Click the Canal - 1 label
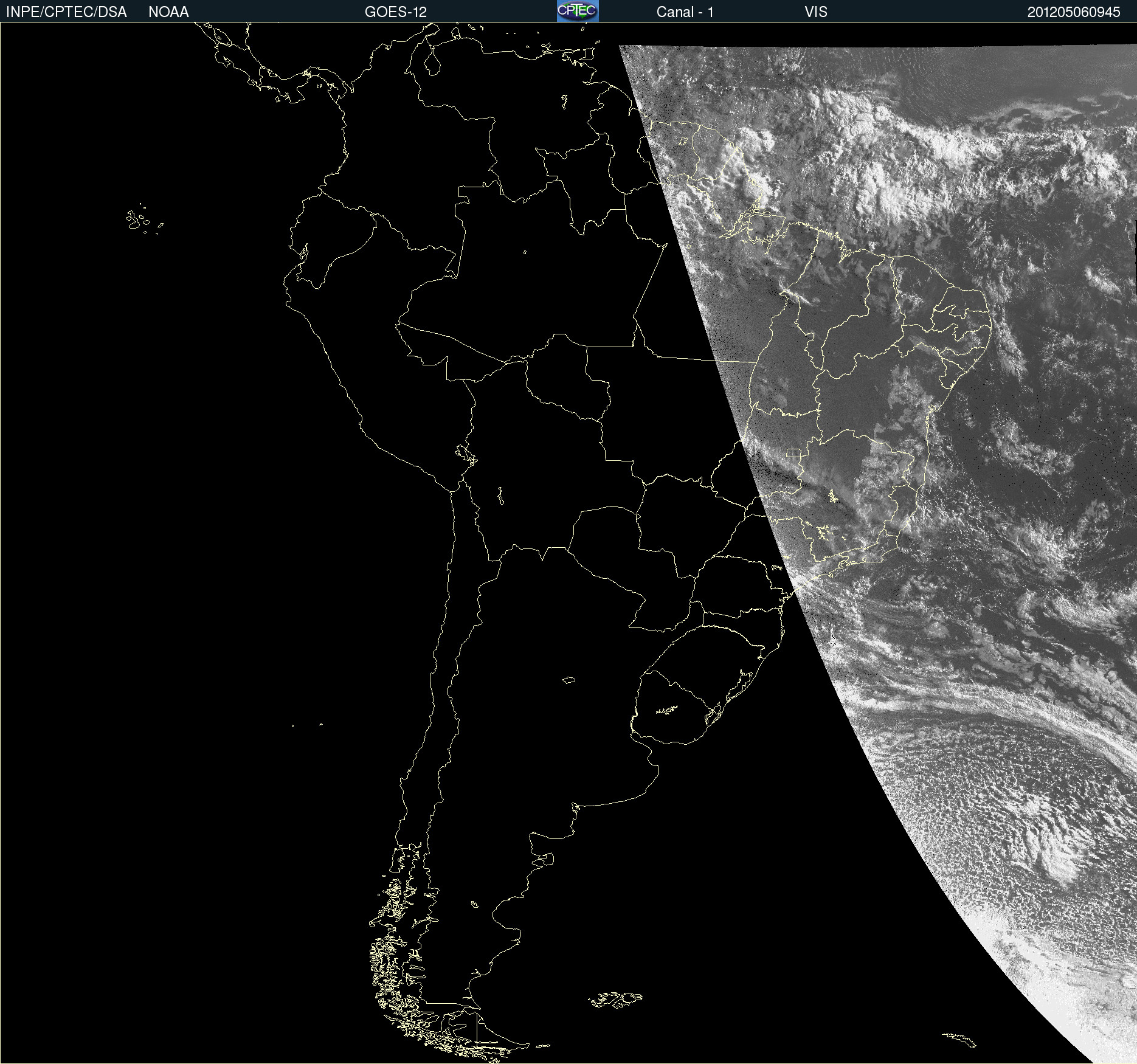Viewport: 1137px width, 1064px height. click(x=685, y=12)
